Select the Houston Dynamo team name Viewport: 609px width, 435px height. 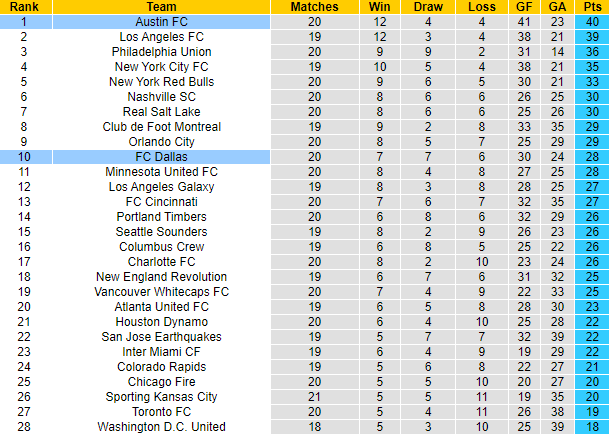click(161, 322)
